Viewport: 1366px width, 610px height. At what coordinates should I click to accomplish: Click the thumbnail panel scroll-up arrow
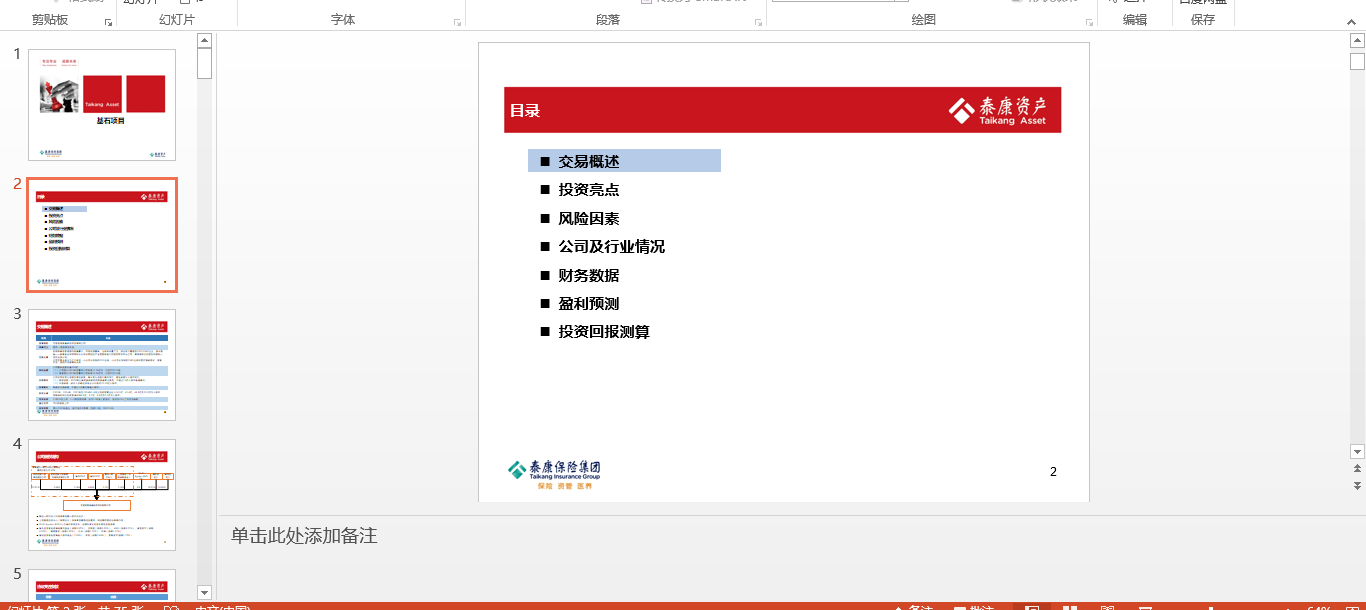205,40
